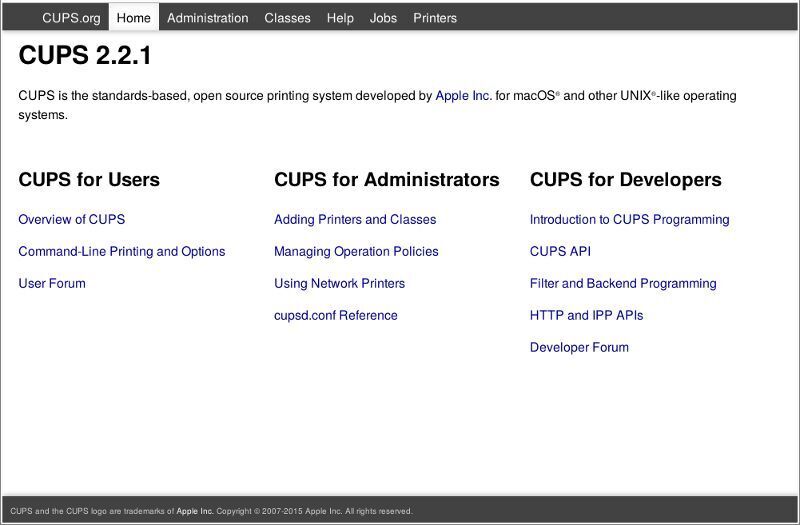Open Adding Printers and Classes
Viewport: 800px width, 525px height.
pyautogui.click(x=355, y=219)
